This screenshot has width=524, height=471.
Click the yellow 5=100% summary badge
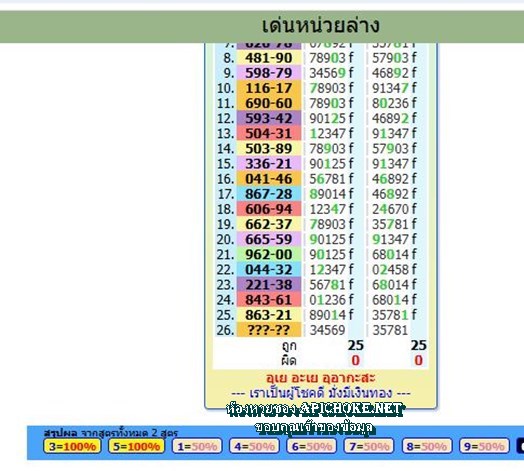[x=136, y=446]
